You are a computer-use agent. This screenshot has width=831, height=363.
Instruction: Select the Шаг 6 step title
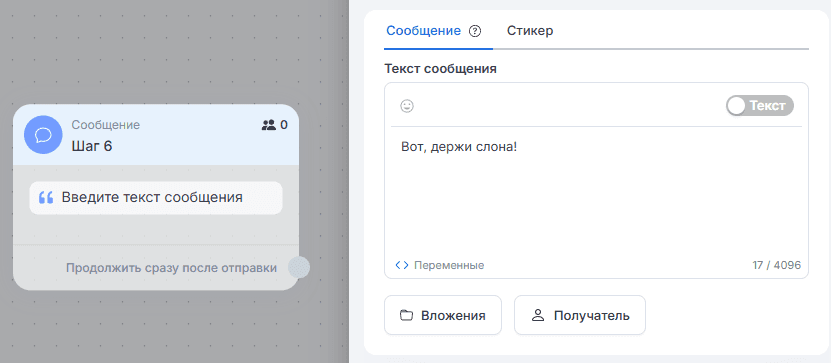pyautogui.click(x=92, y=146)
